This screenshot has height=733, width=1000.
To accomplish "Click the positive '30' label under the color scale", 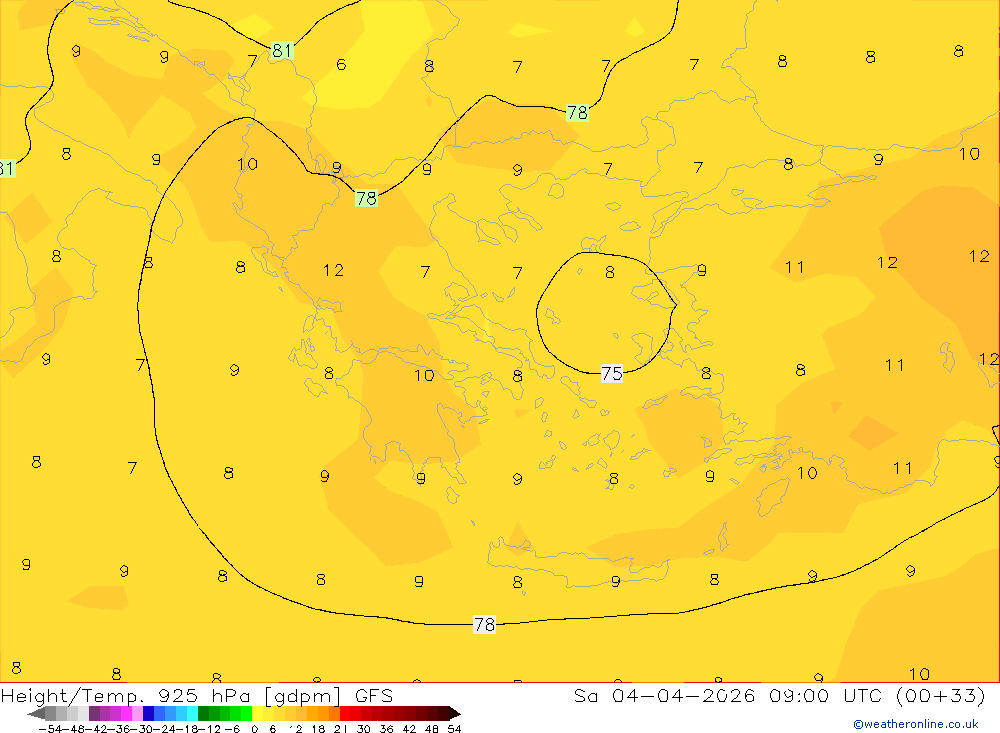I will pos(364,729).
